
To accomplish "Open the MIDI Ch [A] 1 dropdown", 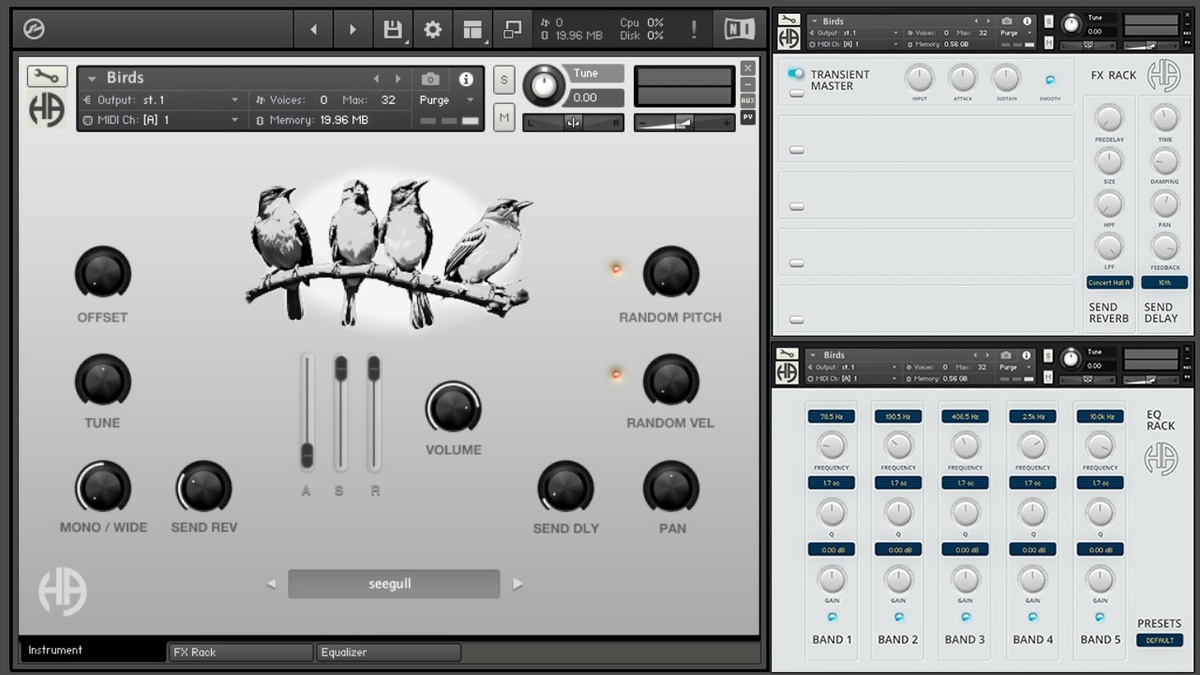I will click(x=160, y=120).
